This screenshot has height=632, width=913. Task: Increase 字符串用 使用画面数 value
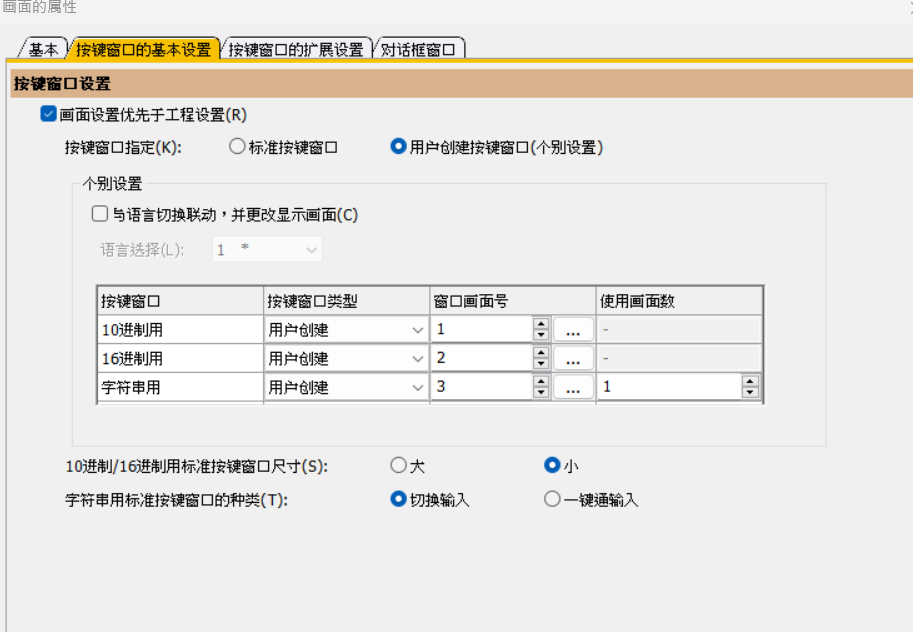pos(750,381)
